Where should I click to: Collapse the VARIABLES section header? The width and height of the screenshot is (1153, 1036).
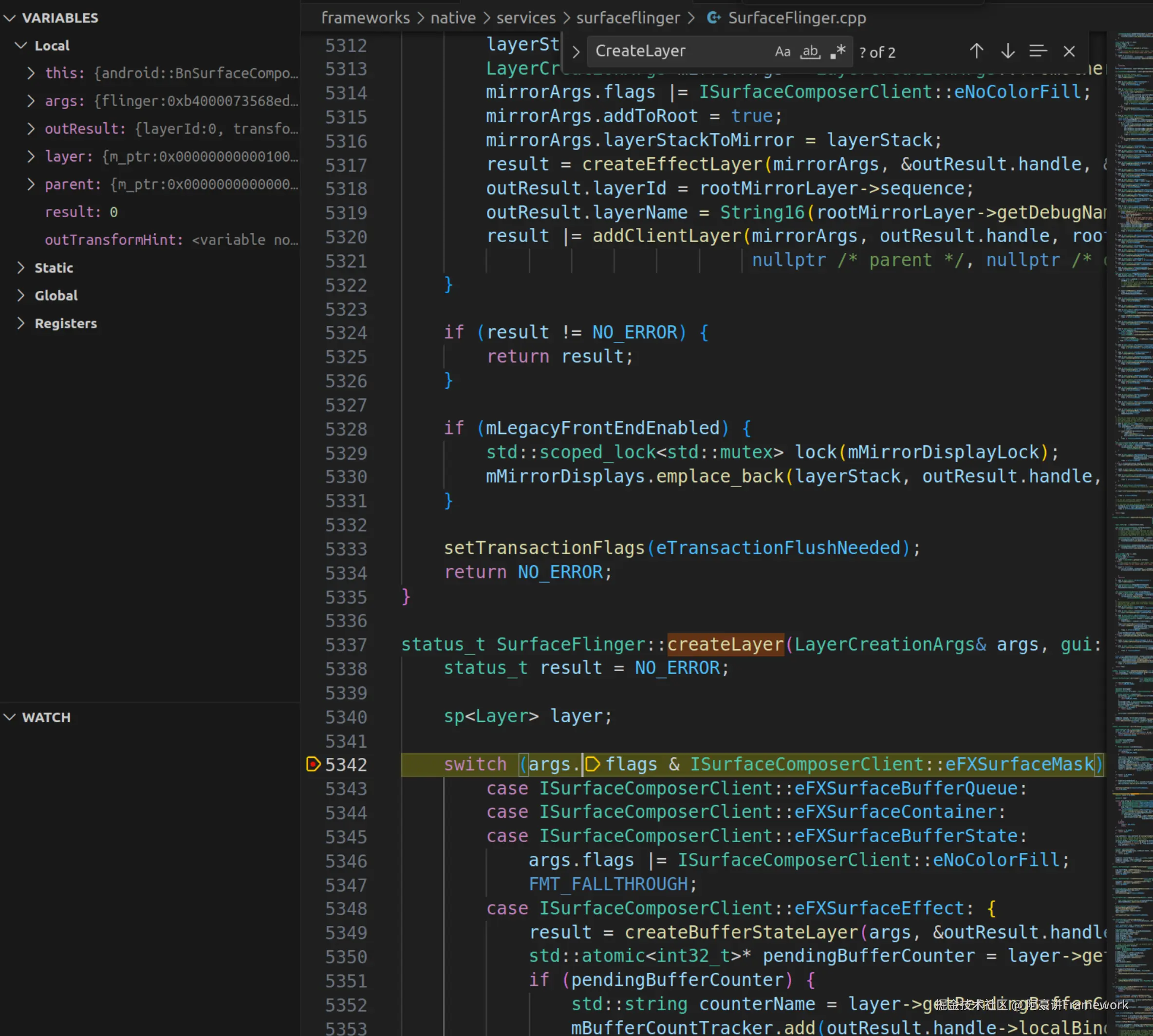tap(10, 18)
